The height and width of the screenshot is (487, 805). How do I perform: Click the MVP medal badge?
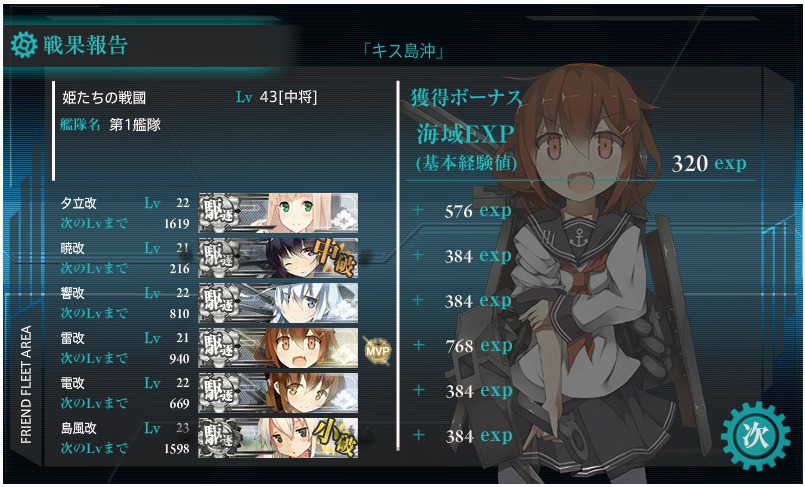377,352
